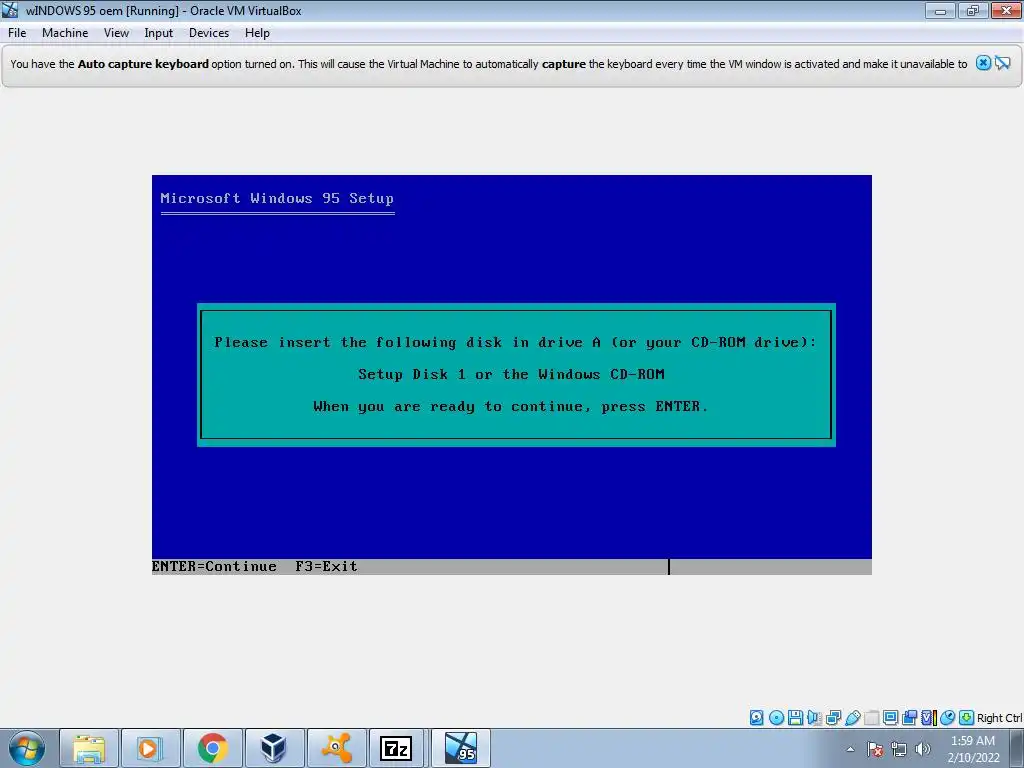Click the hard disk activity status icon
The height and width of the screenshot is (768, 1024).
(756, 718)
